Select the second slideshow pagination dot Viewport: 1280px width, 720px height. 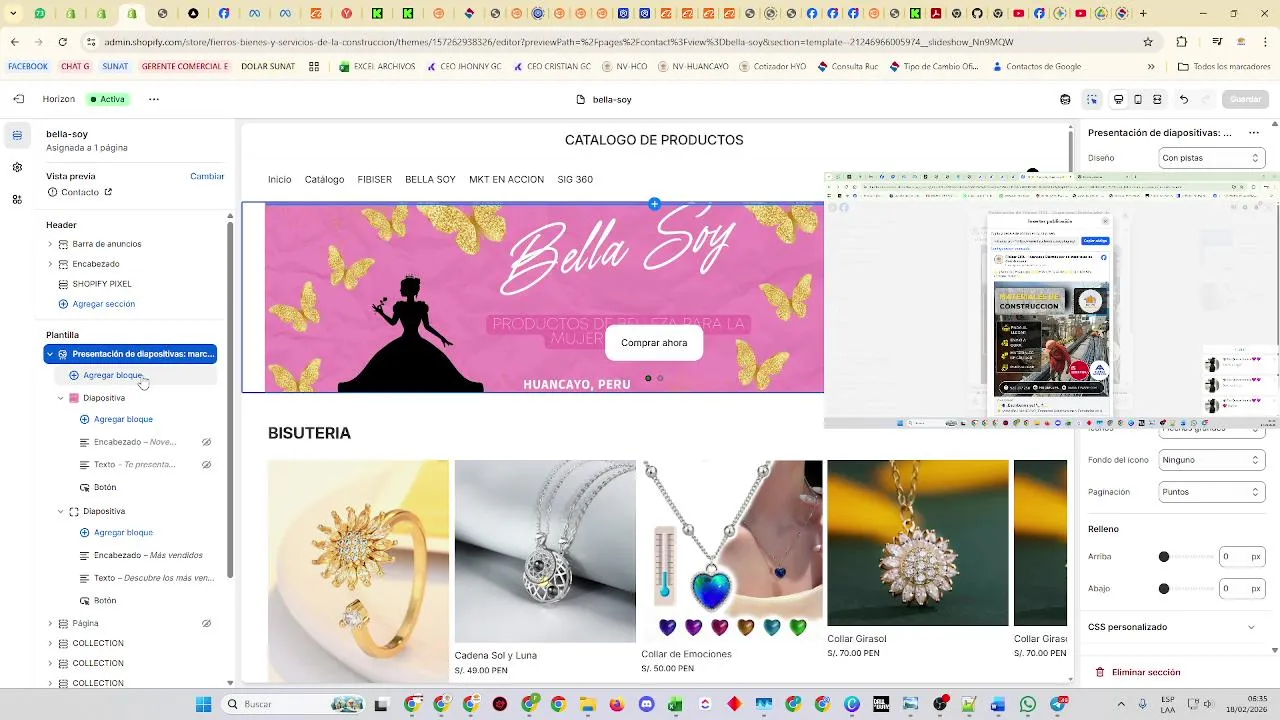click(660, 378)
